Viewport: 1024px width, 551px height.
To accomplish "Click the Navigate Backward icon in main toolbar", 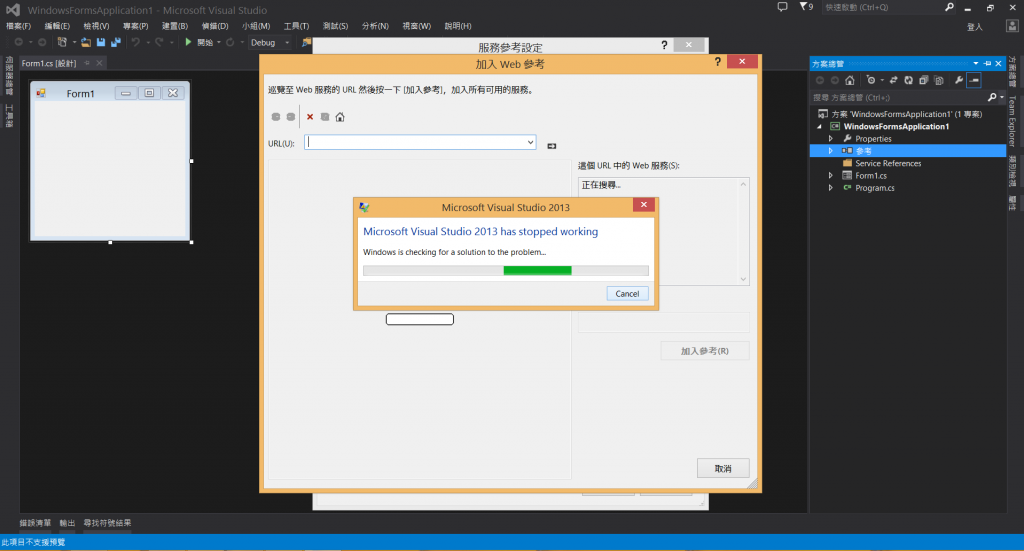I will point(18,42).
